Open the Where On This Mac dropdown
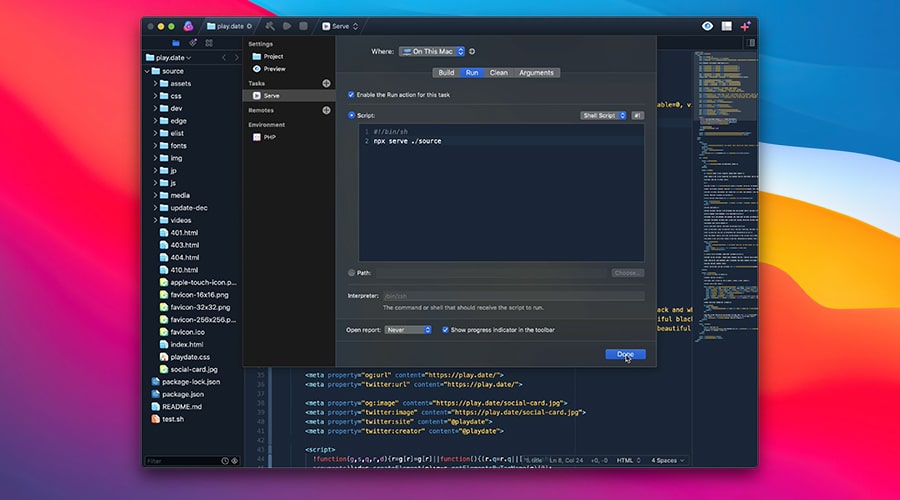900x500 pixels. (432, 51)
